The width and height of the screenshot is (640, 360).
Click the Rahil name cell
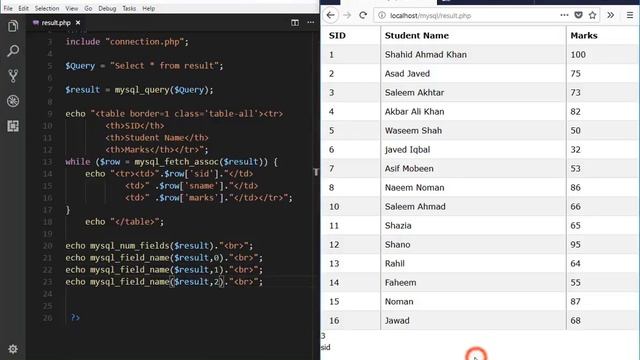(473, 263)
